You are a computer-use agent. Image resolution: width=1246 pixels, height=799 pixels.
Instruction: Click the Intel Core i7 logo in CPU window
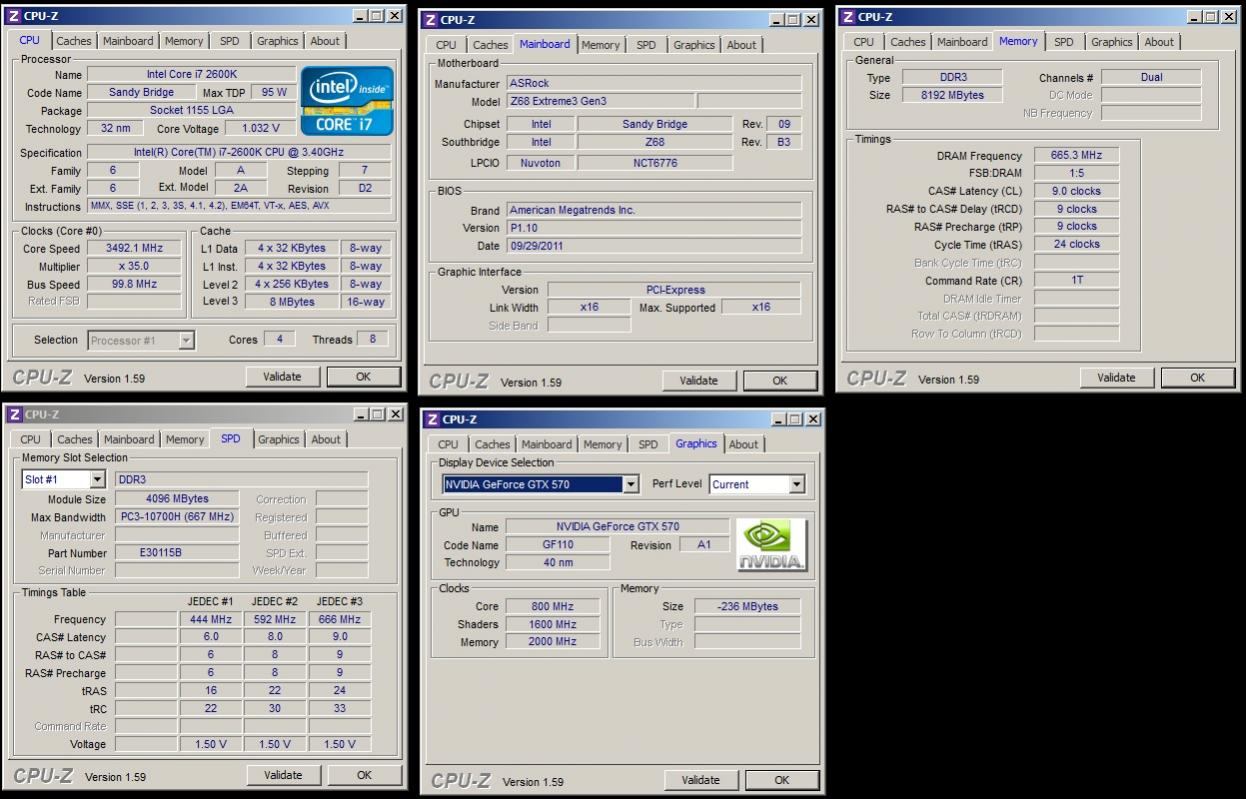[x=347, y=101]
